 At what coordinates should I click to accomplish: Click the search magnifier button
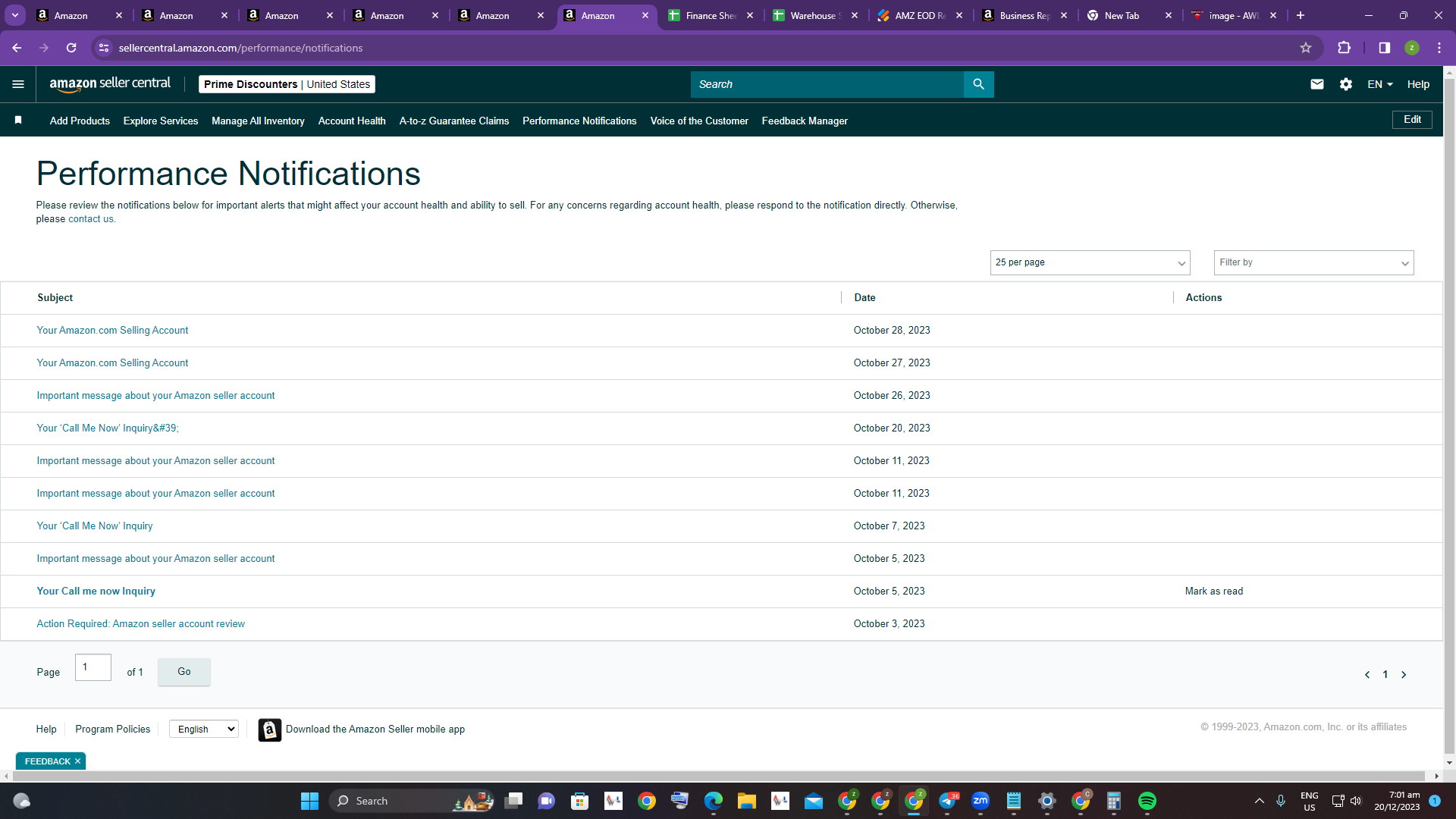click(x=978, y=84)
